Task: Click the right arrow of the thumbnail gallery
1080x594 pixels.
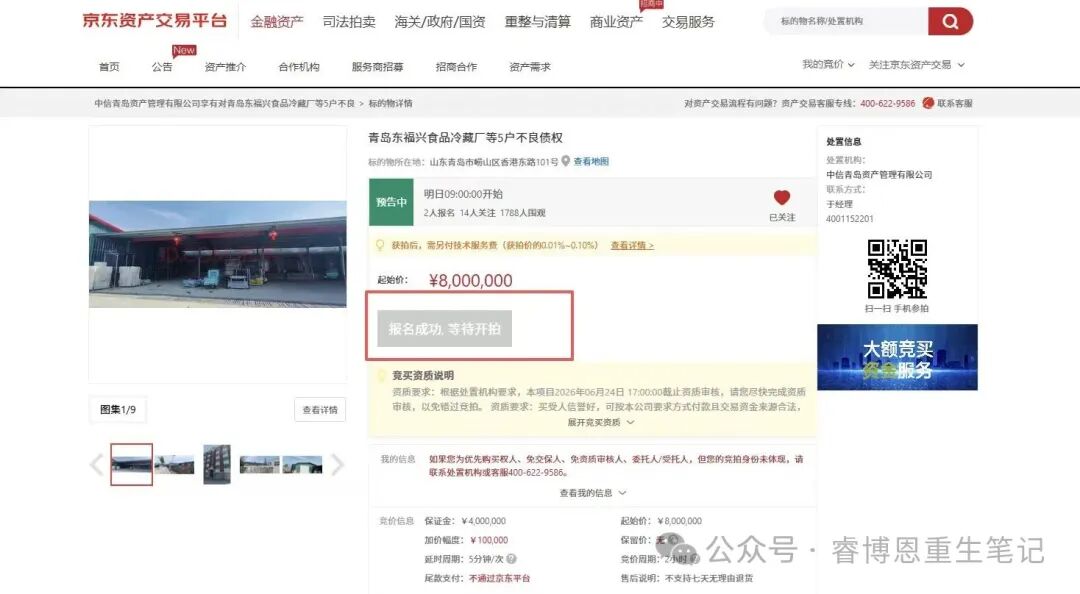Action: (337, 465)
